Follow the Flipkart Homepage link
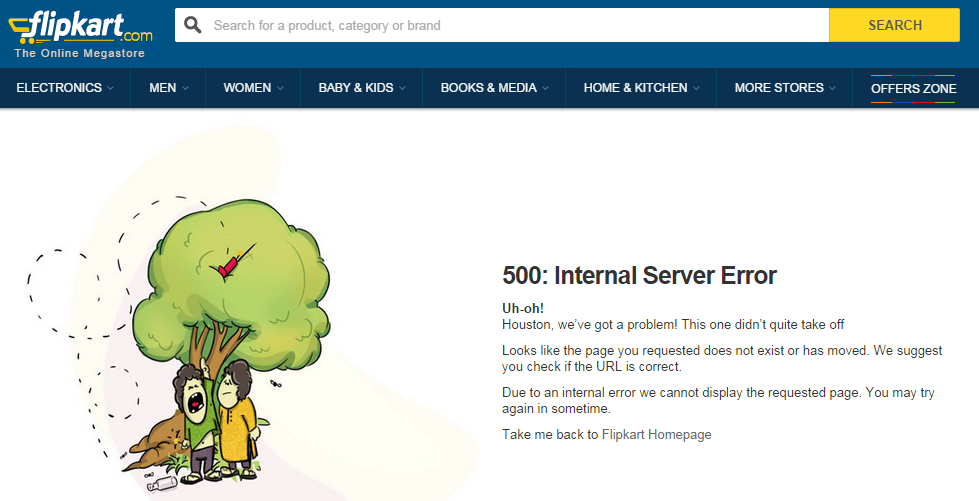This screenshot has width=979, height=501. pyautogui.click(x=656, y=434)
